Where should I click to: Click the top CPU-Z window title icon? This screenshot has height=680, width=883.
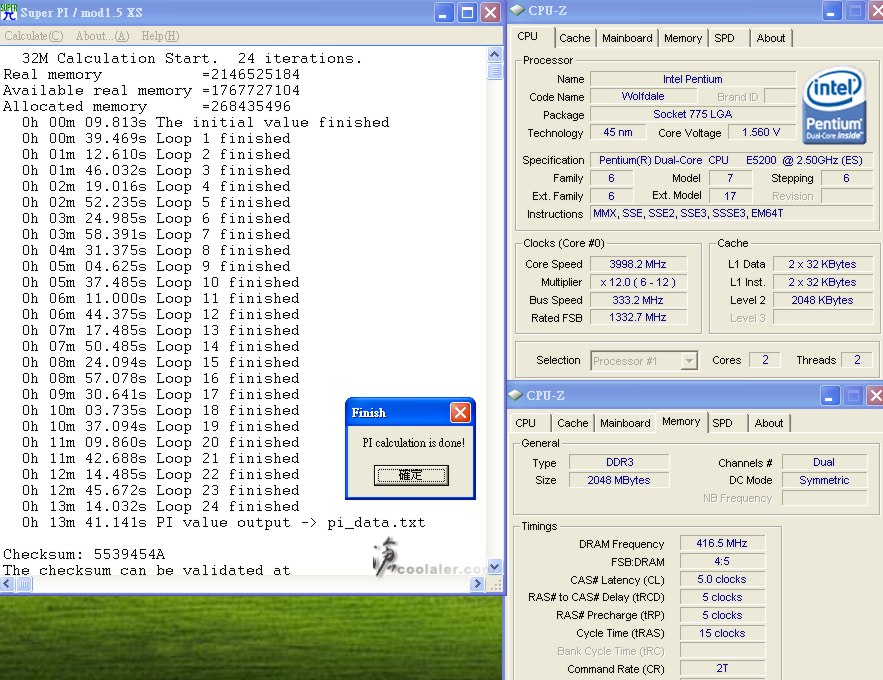point(517,10)
